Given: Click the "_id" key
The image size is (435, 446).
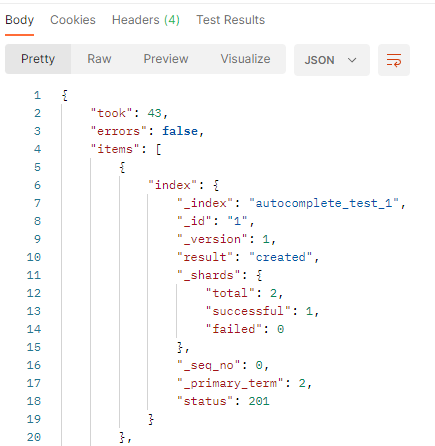Looking at the screenshot, I should click(194, 221).
